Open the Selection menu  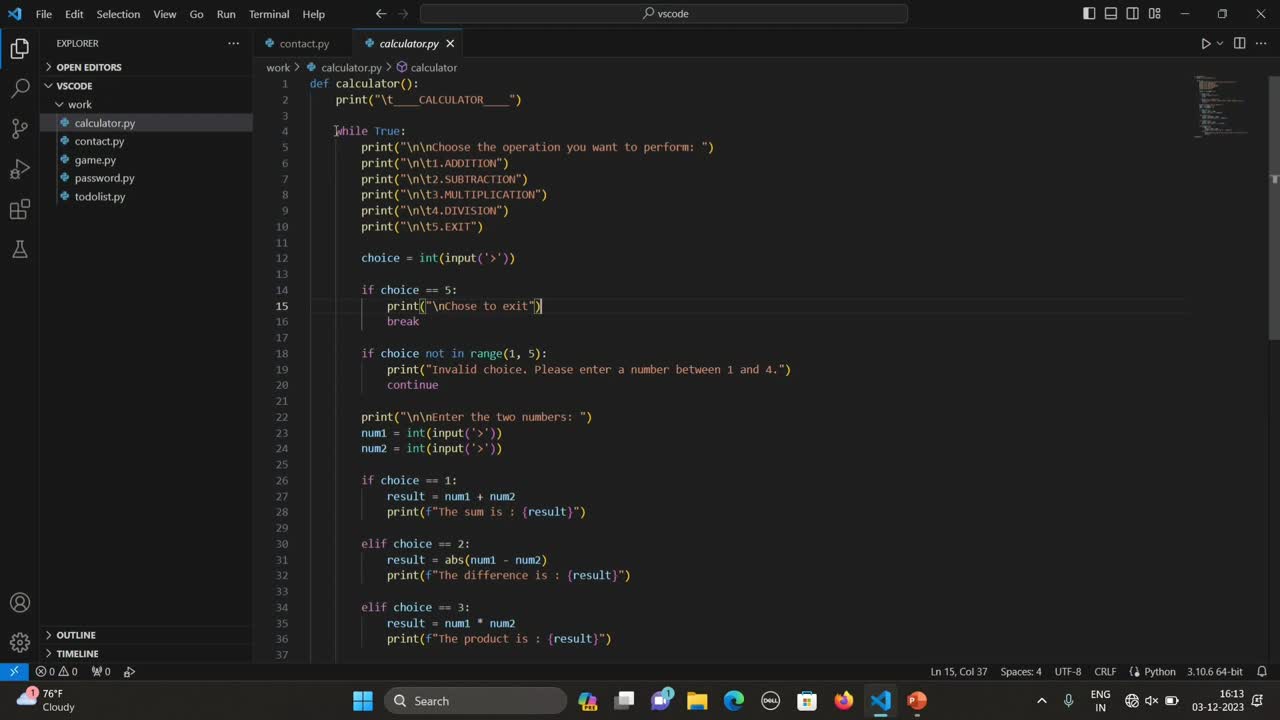pos(118,14)
